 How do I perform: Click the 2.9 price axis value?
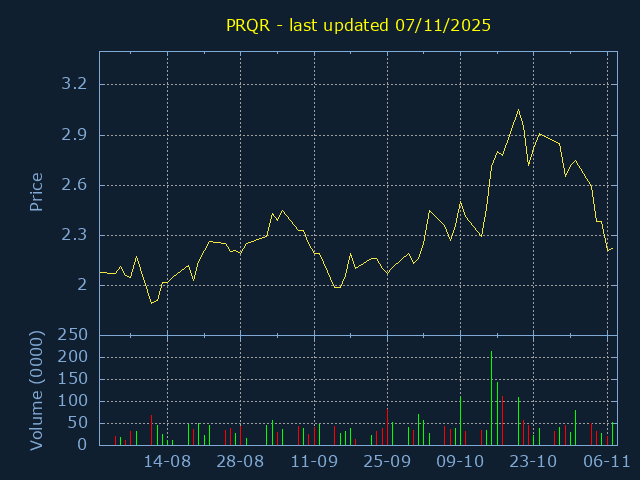[x=74, y=134]
